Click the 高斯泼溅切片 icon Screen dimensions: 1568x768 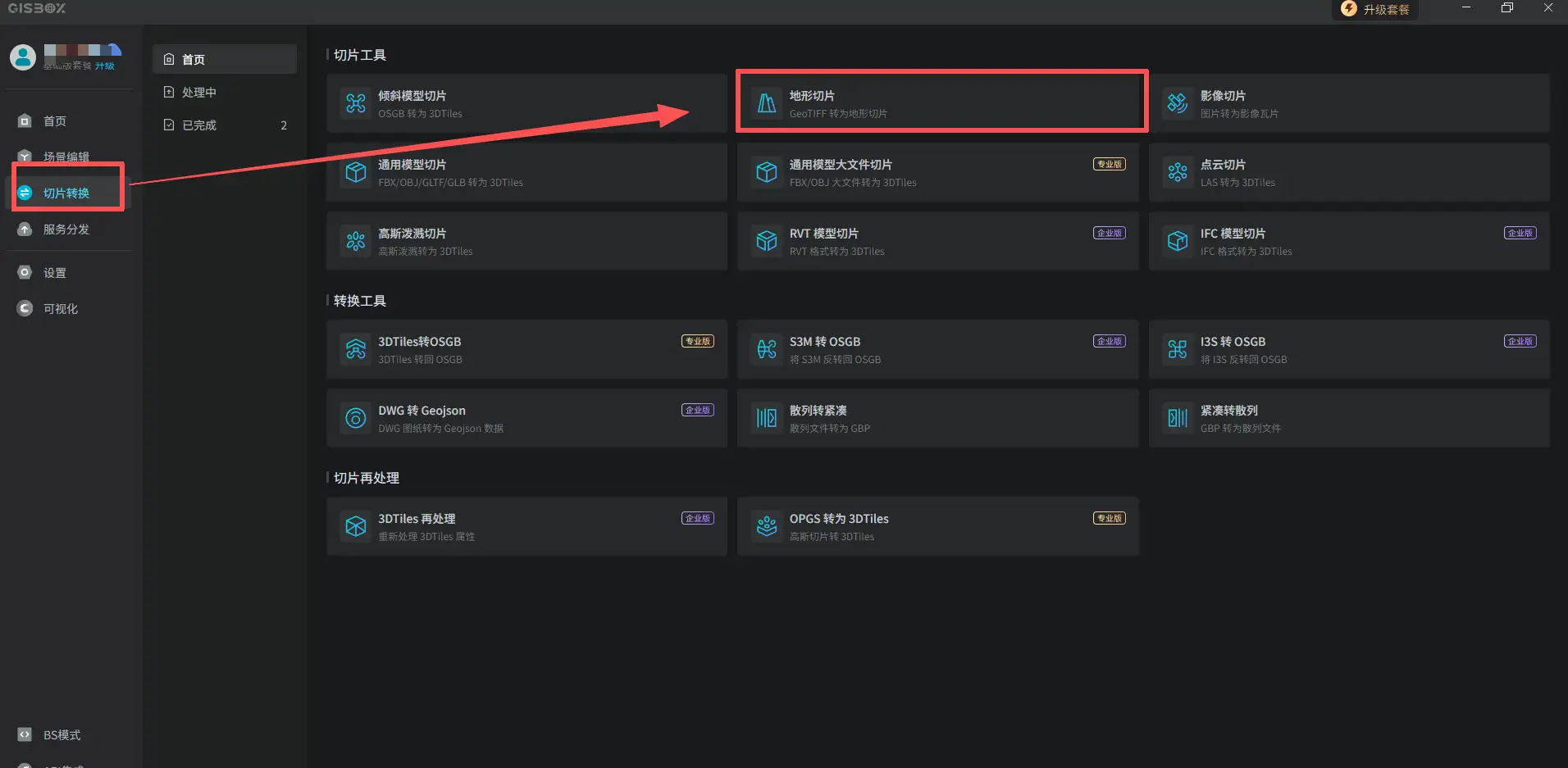point(356,241)
